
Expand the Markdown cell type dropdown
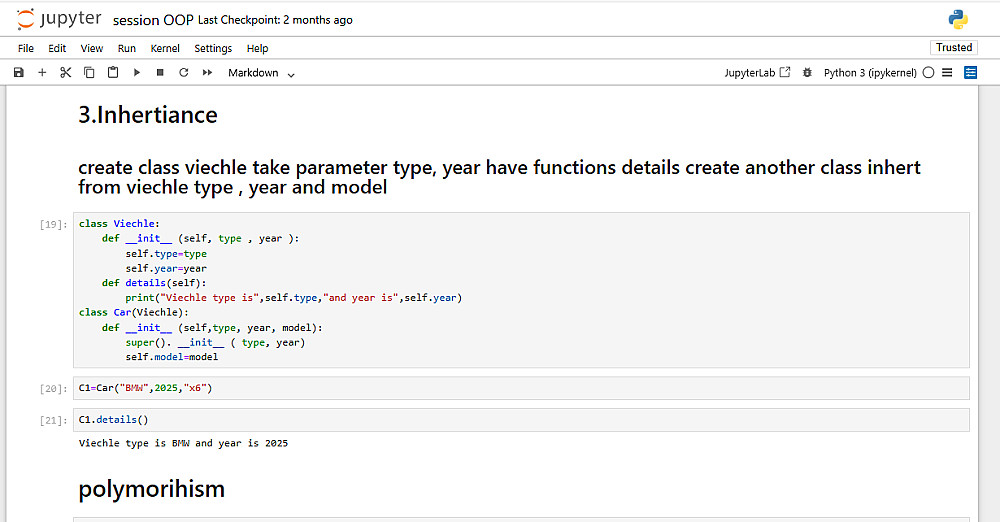click(x=261, y=73)
